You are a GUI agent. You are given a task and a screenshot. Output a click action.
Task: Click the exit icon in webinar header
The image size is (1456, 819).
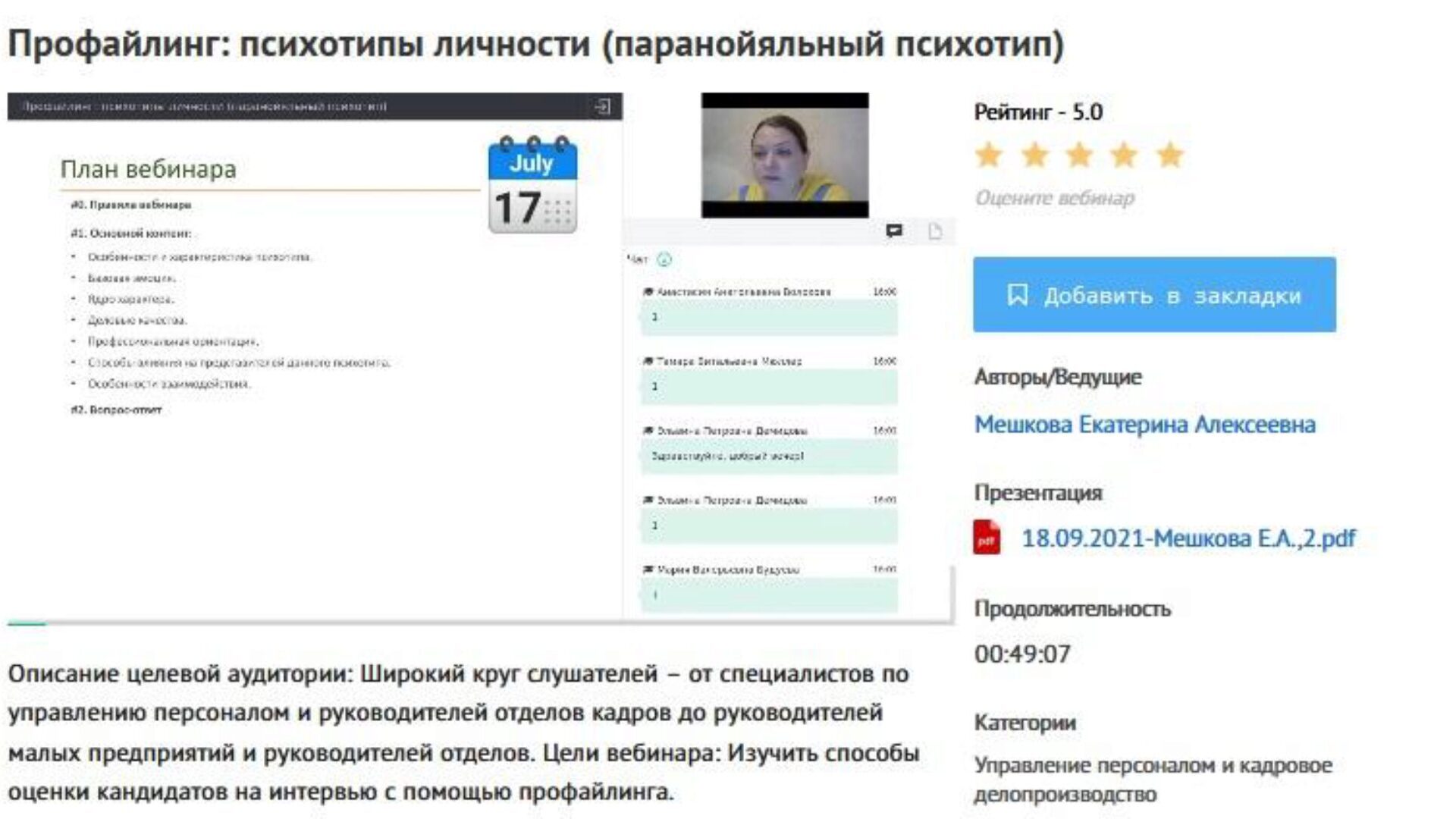[x=603, y=106]
